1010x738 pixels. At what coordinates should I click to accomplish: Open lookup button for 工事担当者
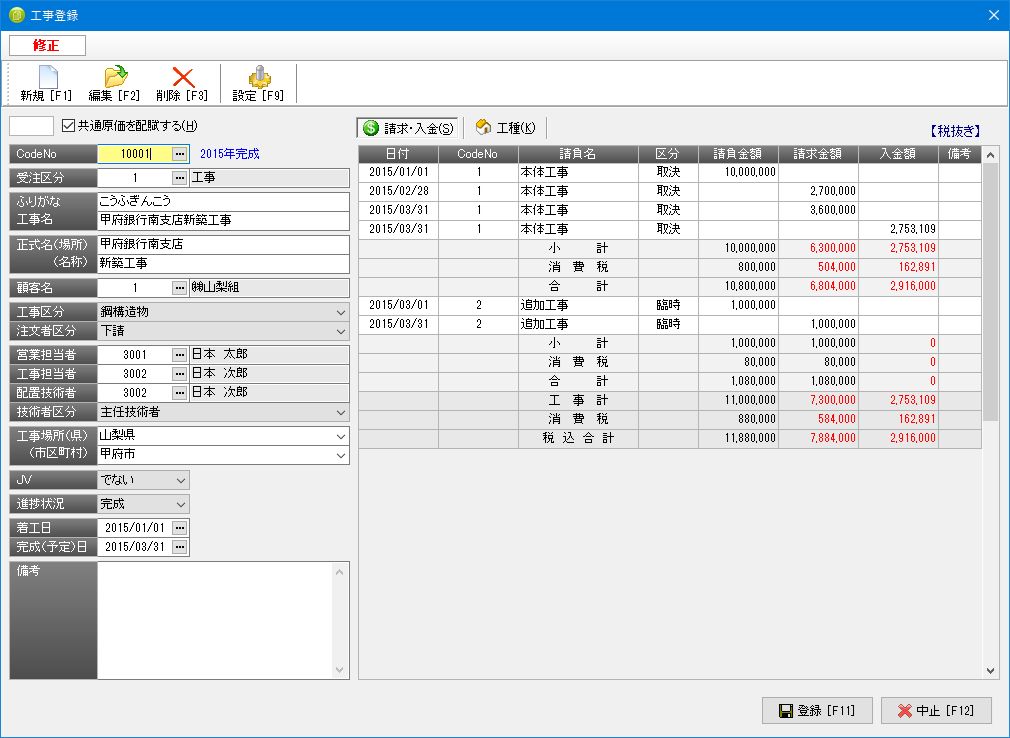pos(180,374)
